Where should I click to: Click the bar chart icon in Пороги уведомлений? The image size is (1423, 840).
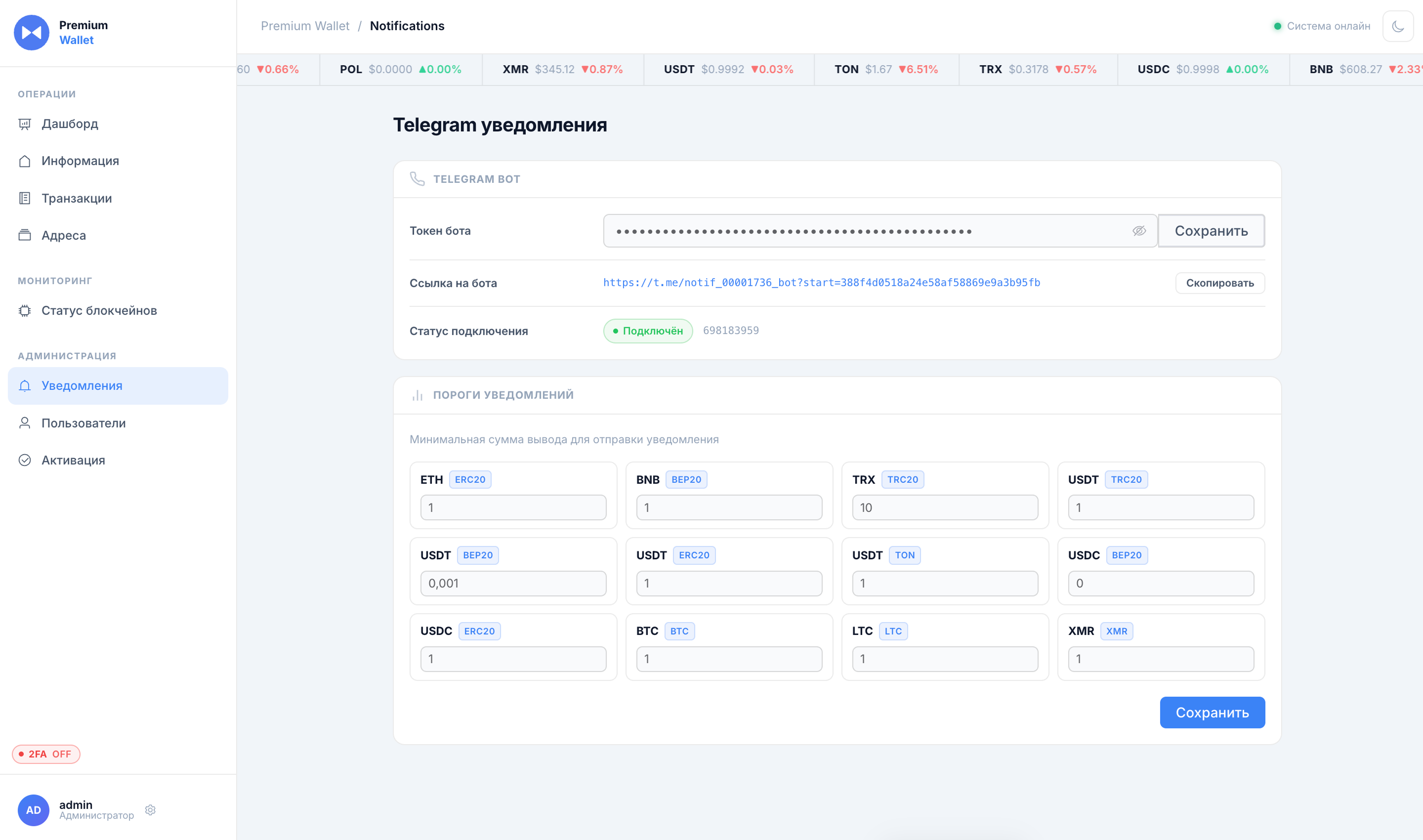tap(417, 395)
